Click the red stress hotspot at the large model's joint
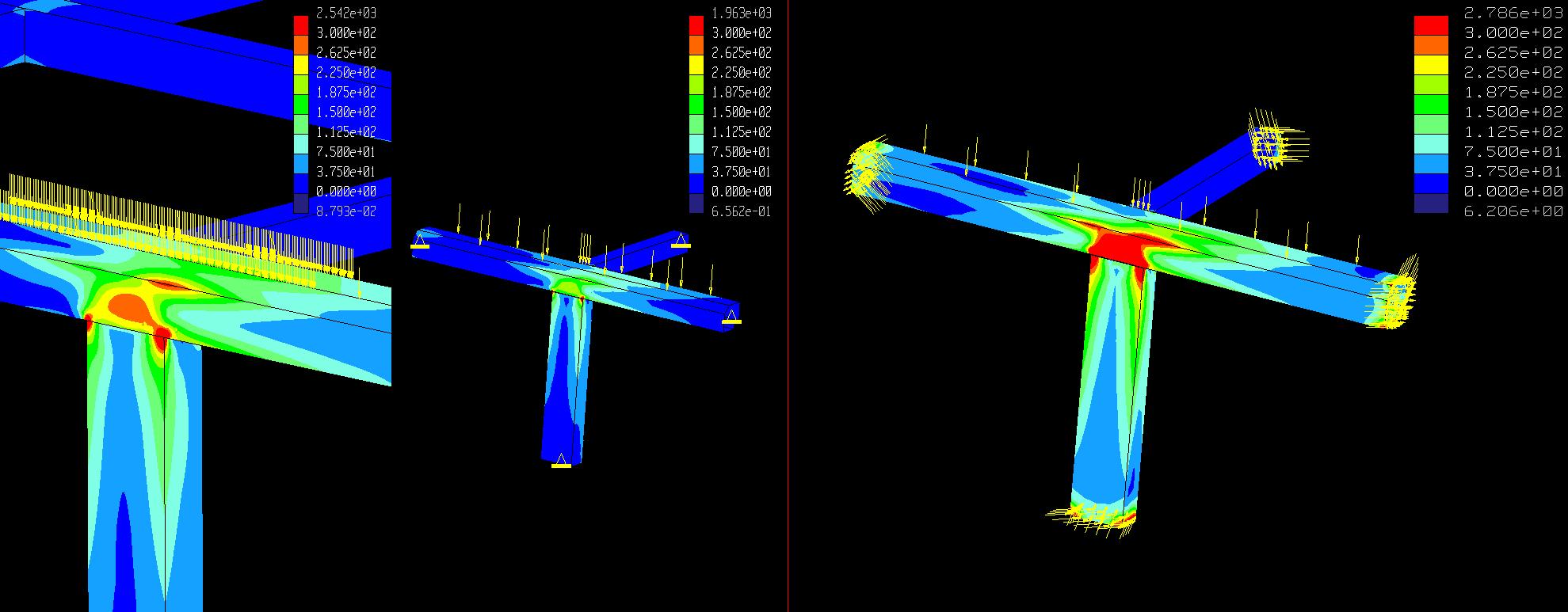 click(1119, 247)
